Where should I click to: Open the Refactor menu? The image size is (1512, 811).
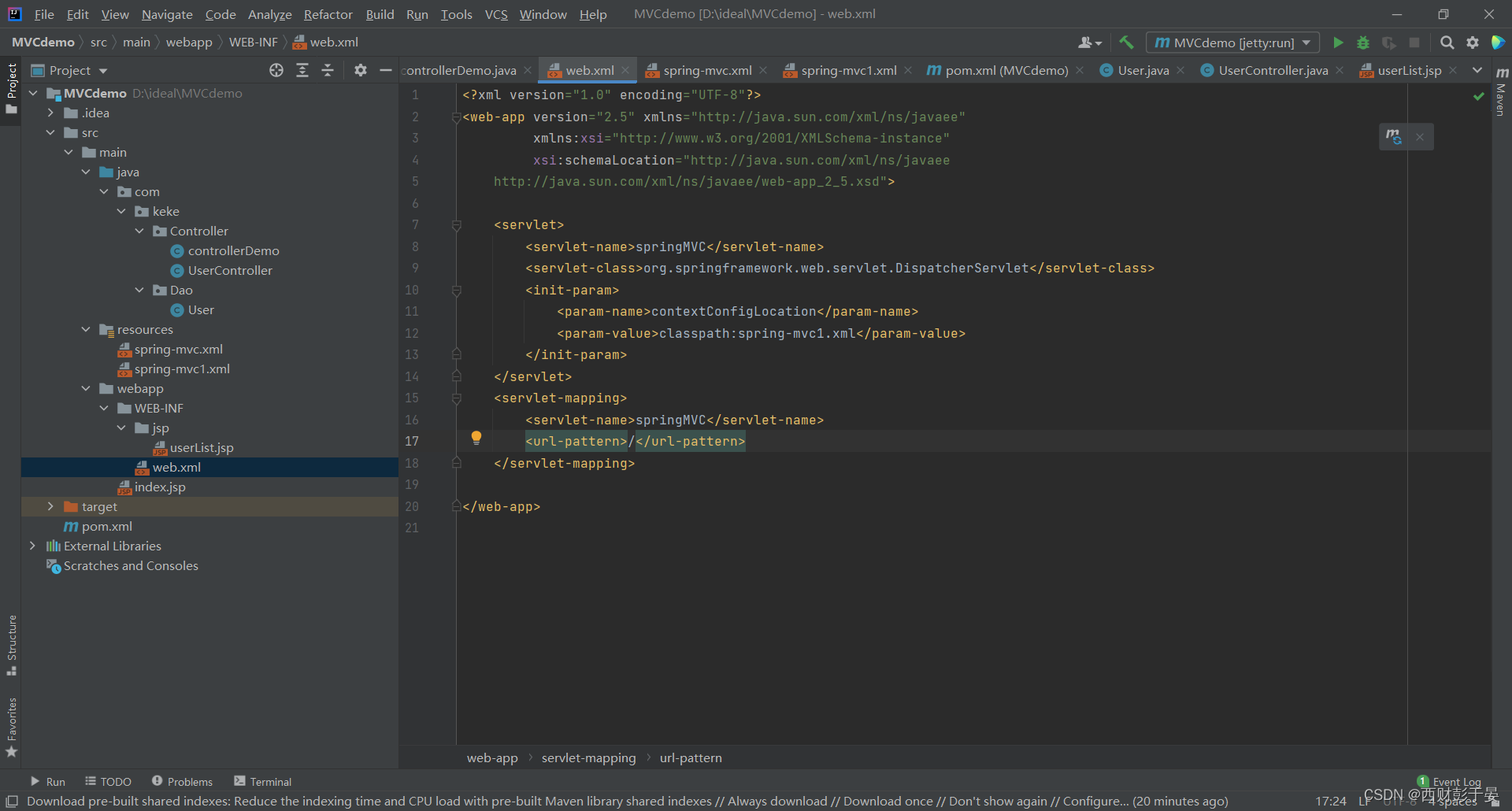328,14
